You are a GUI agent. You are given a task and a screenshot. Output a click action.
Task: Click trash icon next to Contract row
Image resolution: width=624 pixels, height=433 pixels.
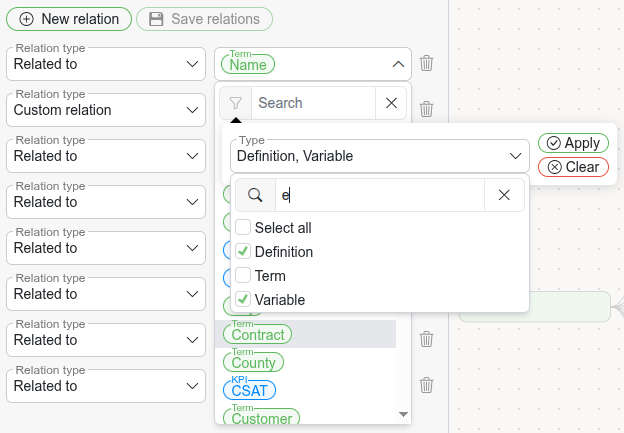427,339
